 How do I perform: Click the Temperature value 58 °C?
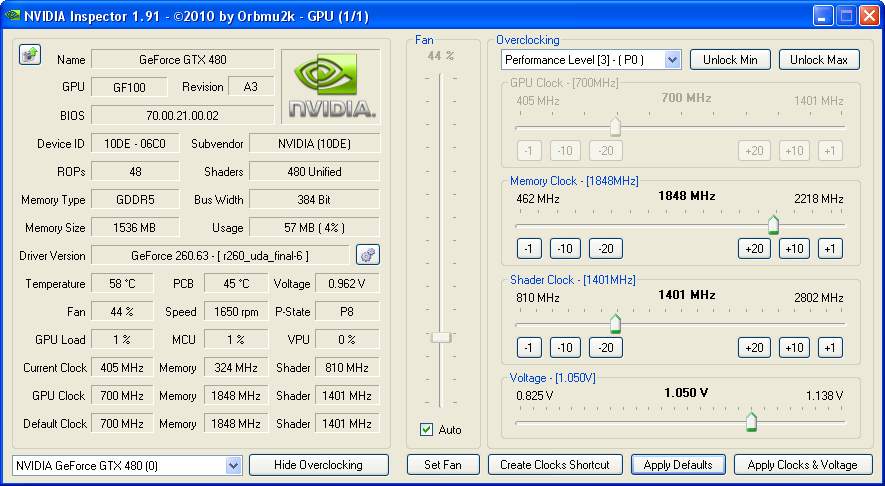pyautogui.click(x=122, y=283)
